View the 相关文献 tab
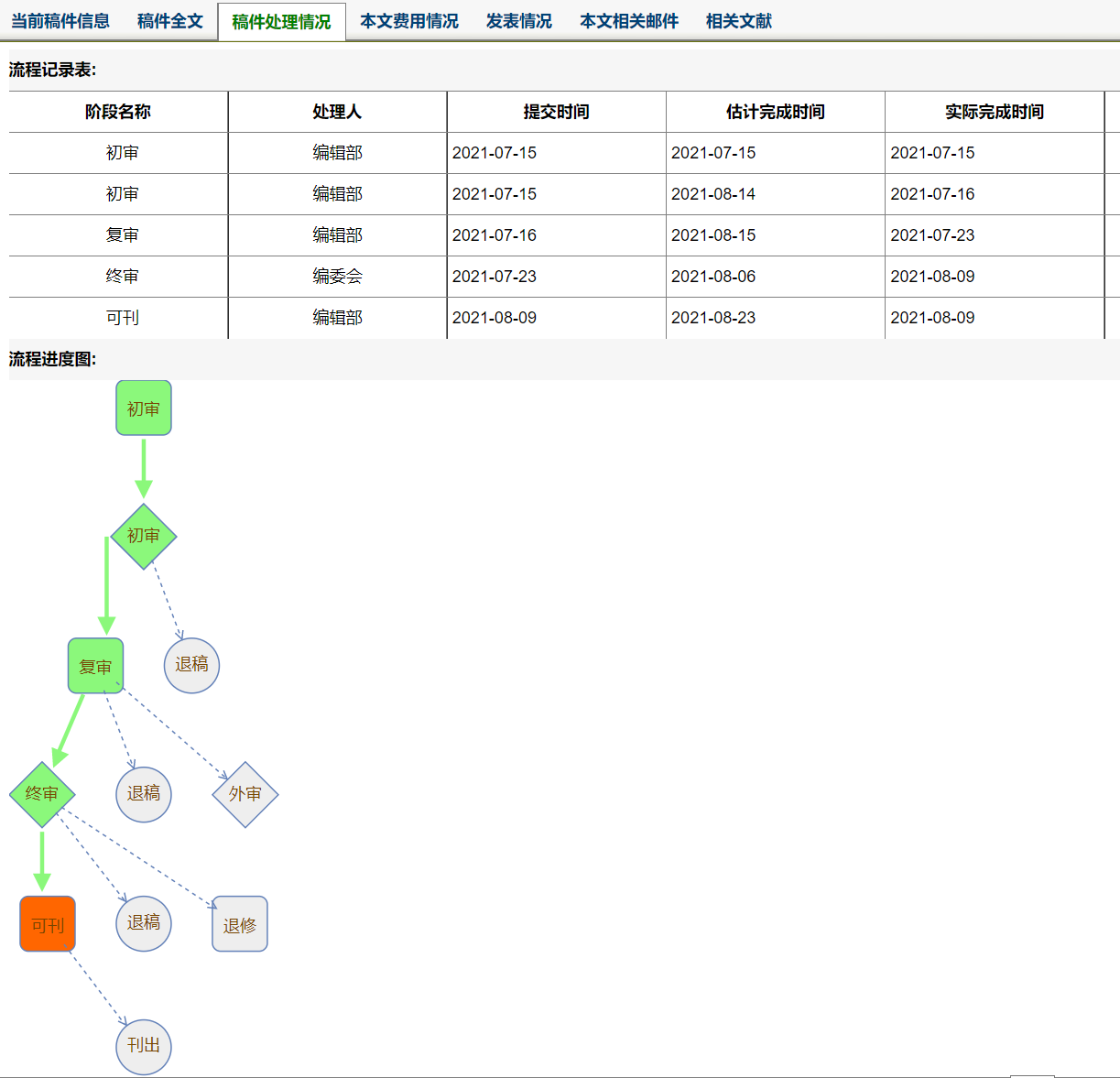Viewport: 1120px width, 1078px height. click(738, 21)
